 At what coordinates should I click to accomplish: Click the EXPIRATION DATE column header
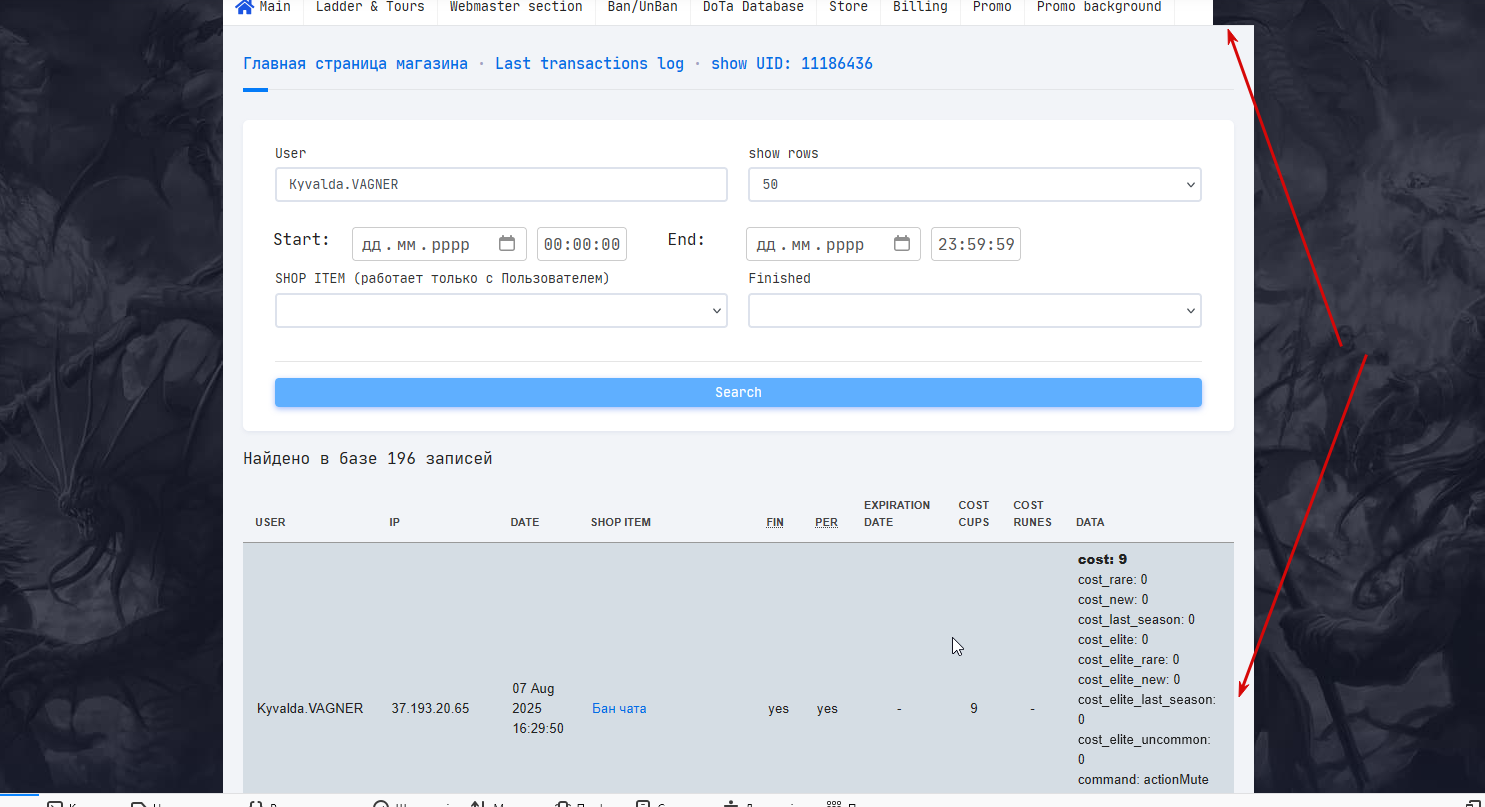[x=897, y=513]
